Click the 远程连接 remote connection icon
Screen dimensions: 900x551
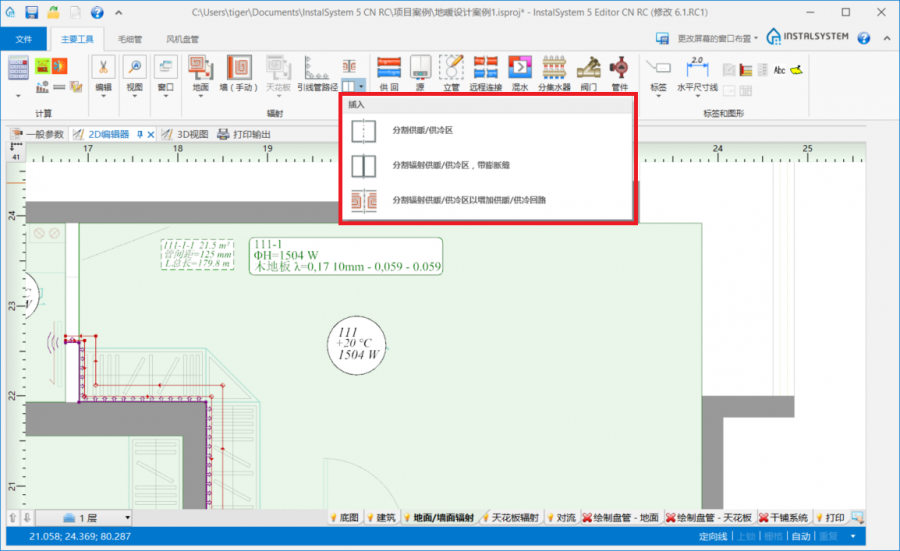coord(485,68)
